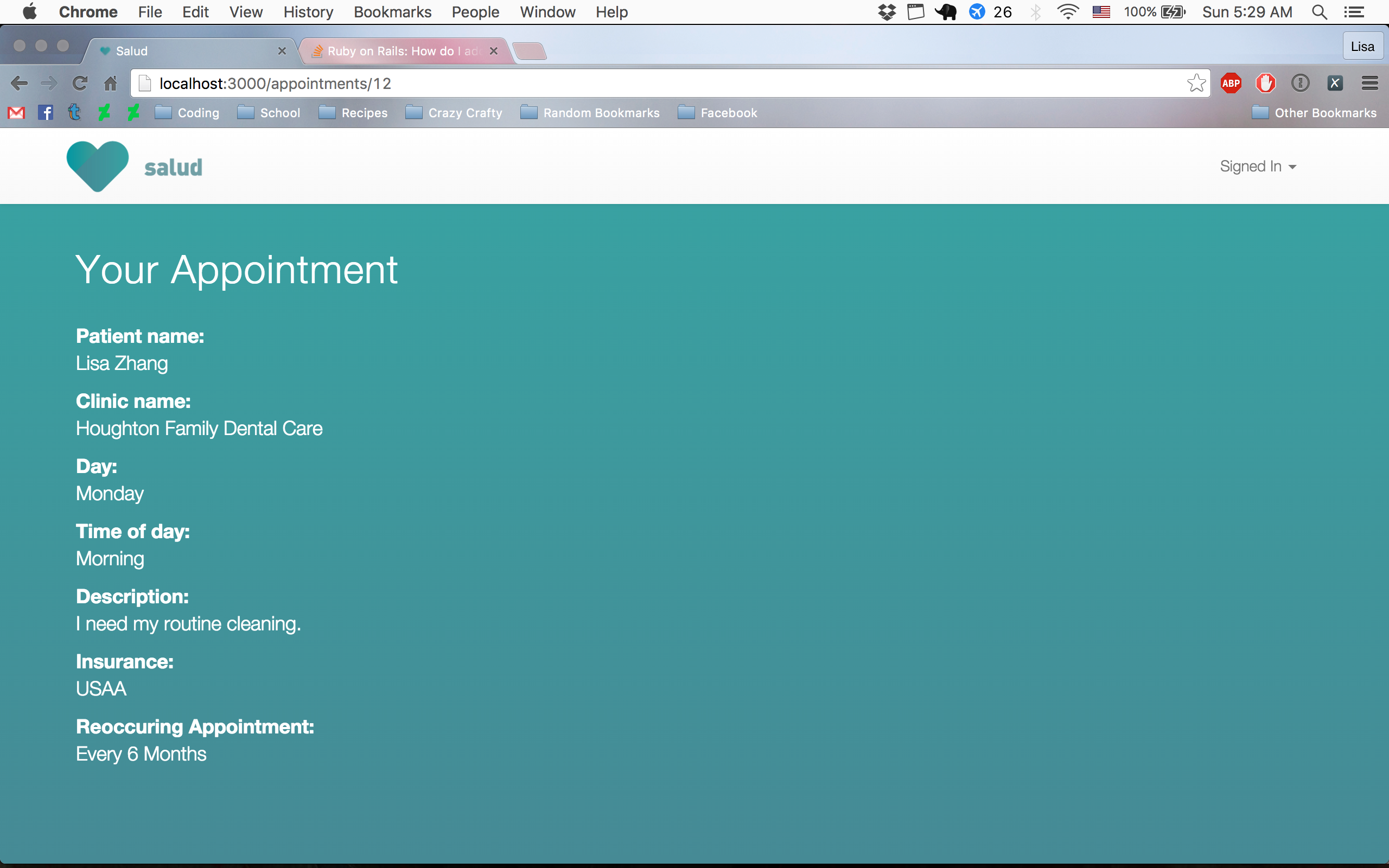Bookmark this page with the star icon
The width and height of the screenshot is (1389, 868).
(1196, 83)
